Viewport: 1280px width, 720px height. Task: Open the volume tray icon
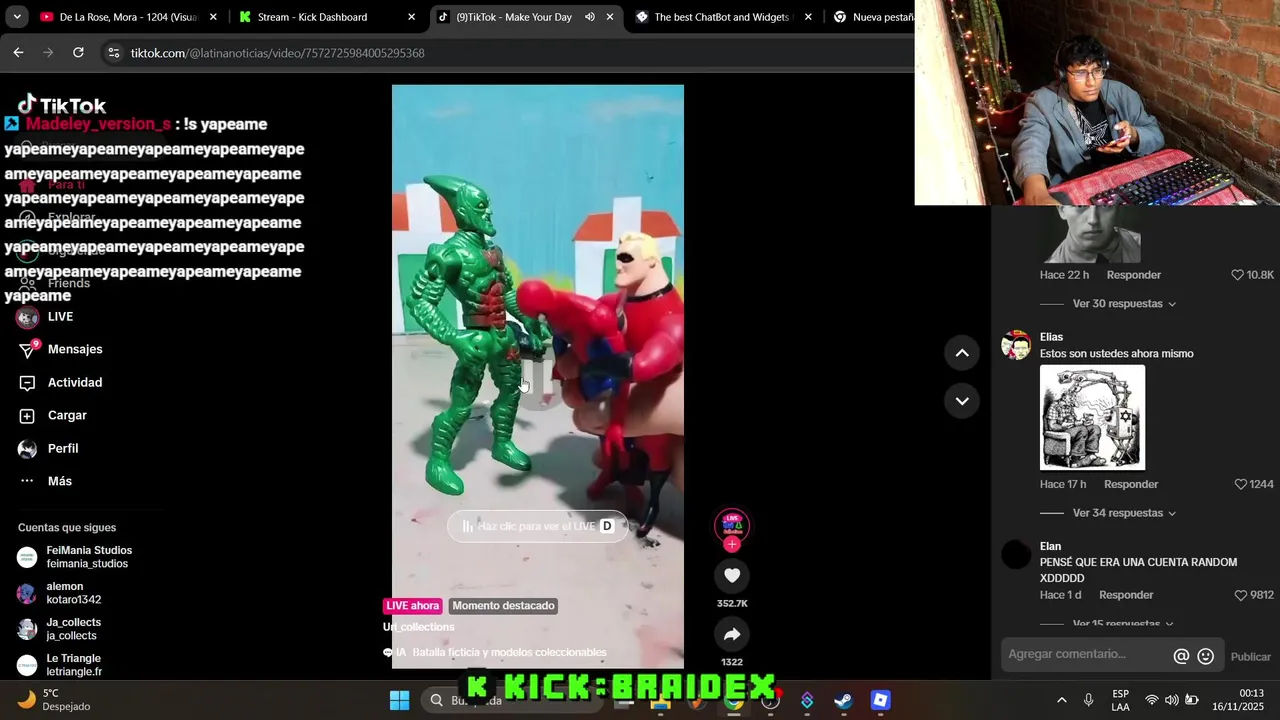coord(1171,700)
